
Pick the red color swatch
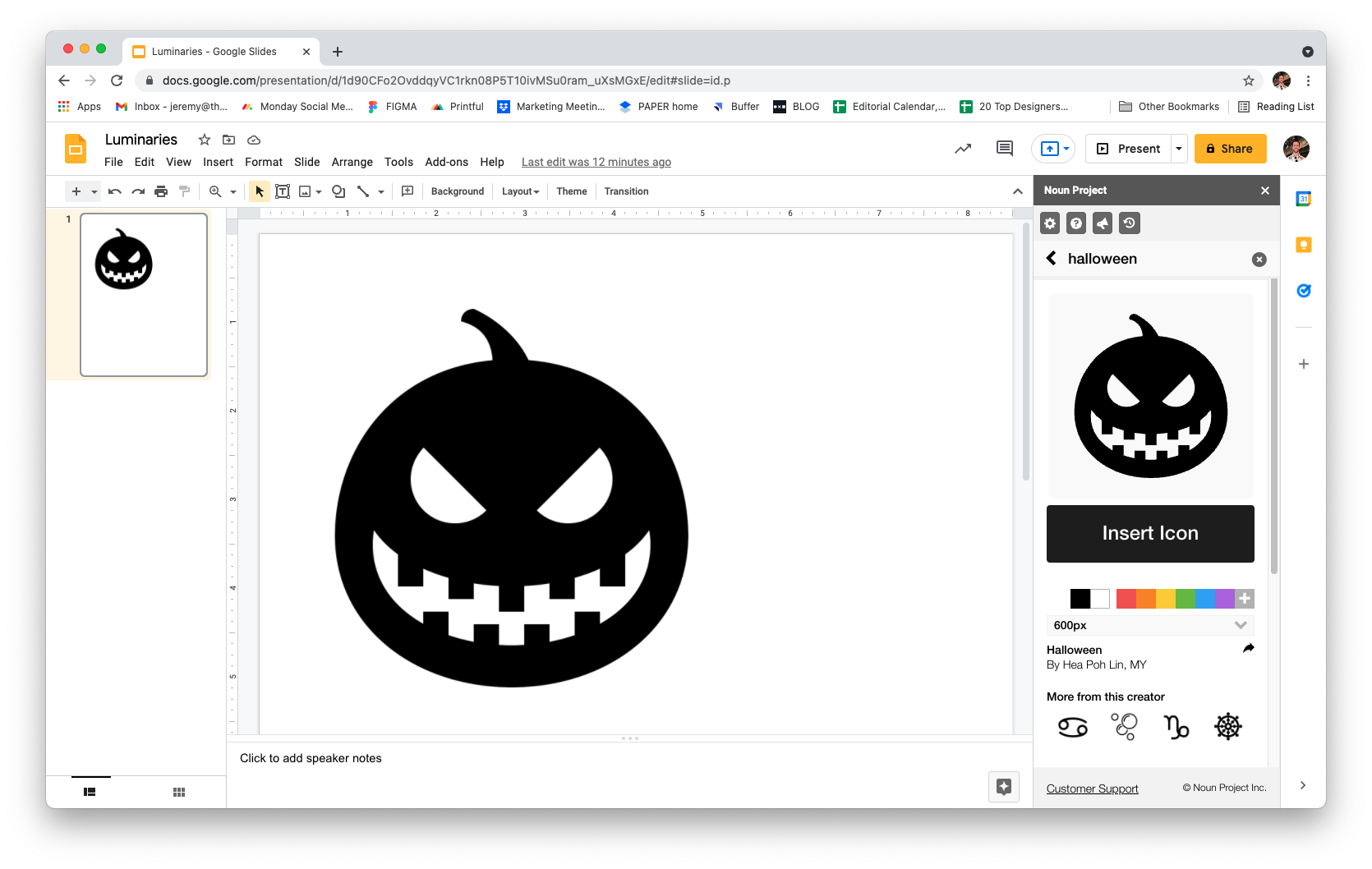coord(1126,599)
